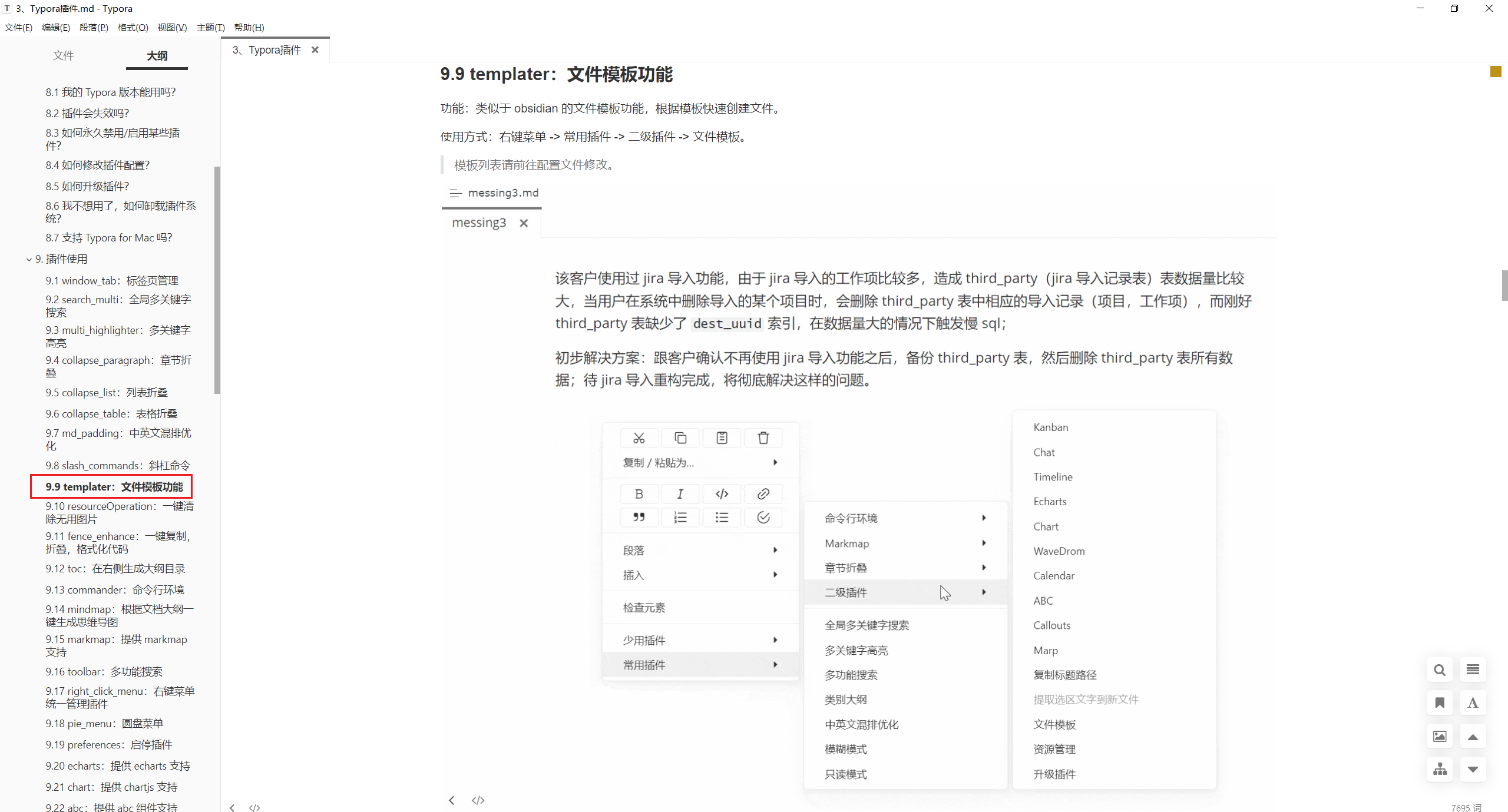This screenshot has width=1508, height=812.
Task: Jump to 9.19 preferences：启停插件
Action: click(x=109, y=745)
